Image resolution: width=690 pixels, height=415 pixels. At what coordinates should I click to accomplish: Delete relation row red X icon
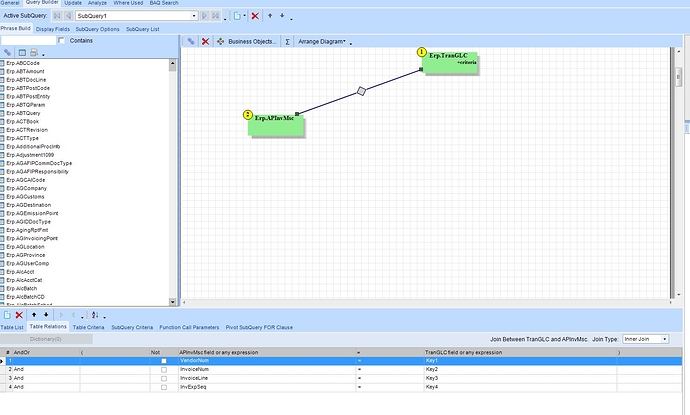coord(19,315)
